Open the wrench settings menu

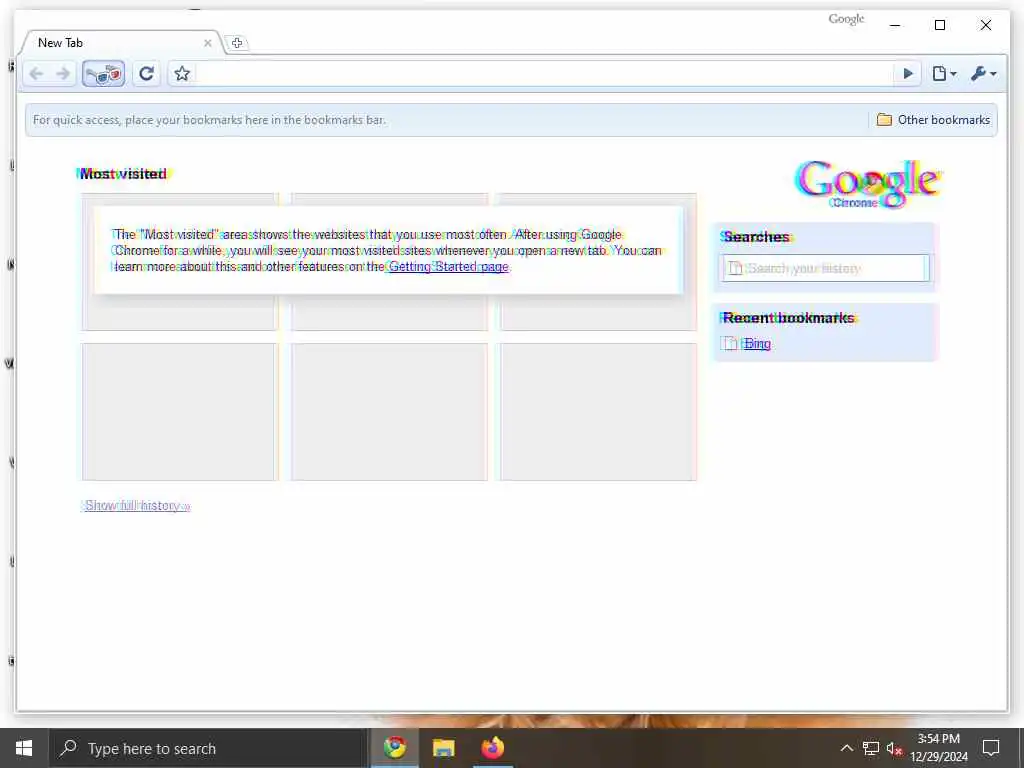(983, 74)
